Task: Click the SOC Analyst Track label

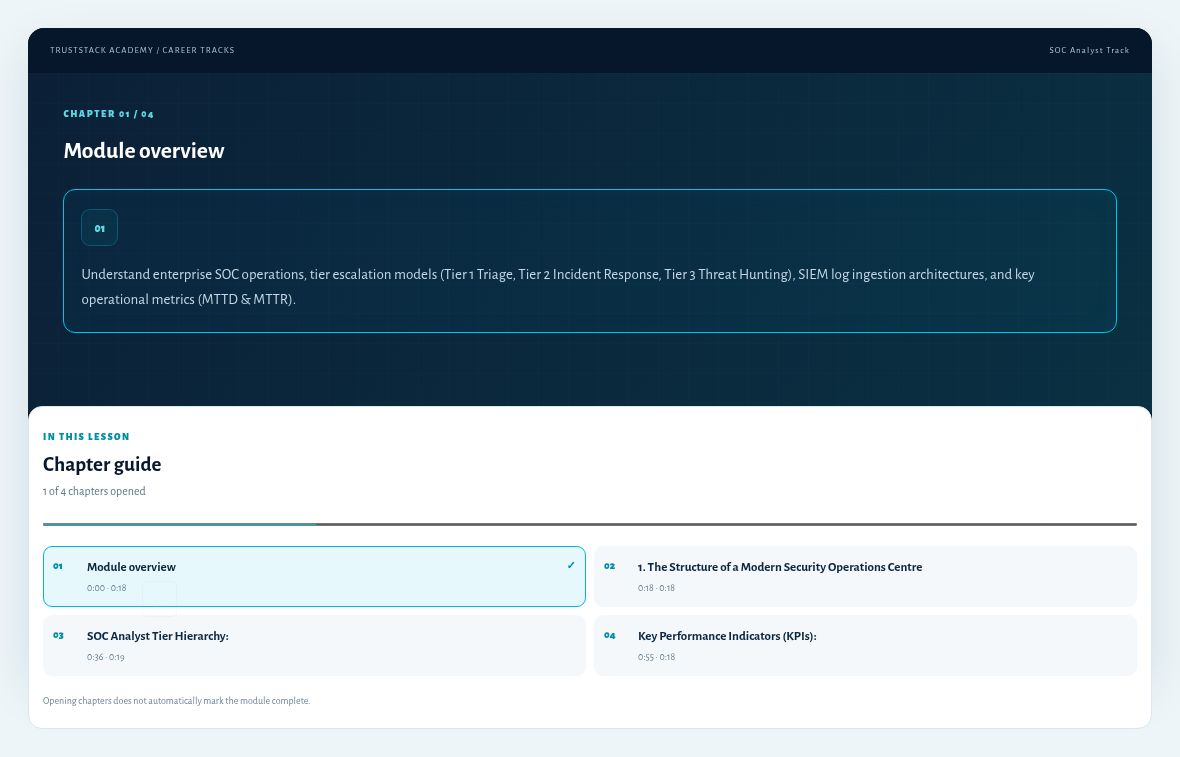Action: (1089, 50)
